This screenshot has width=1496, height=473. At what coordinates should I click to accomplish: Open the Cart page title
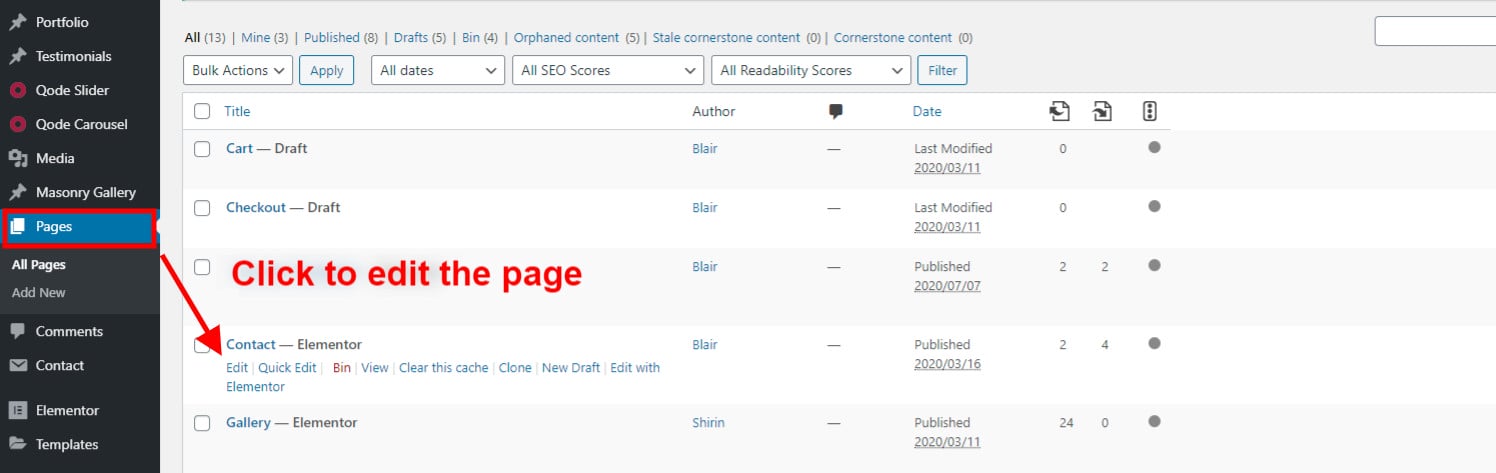240,148
